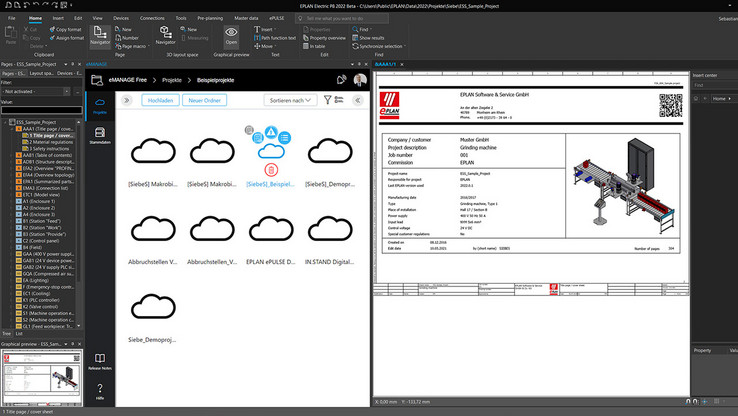Click the Neuer Ordner button
This screenshot has width=738, height=416.
point(205,100)
